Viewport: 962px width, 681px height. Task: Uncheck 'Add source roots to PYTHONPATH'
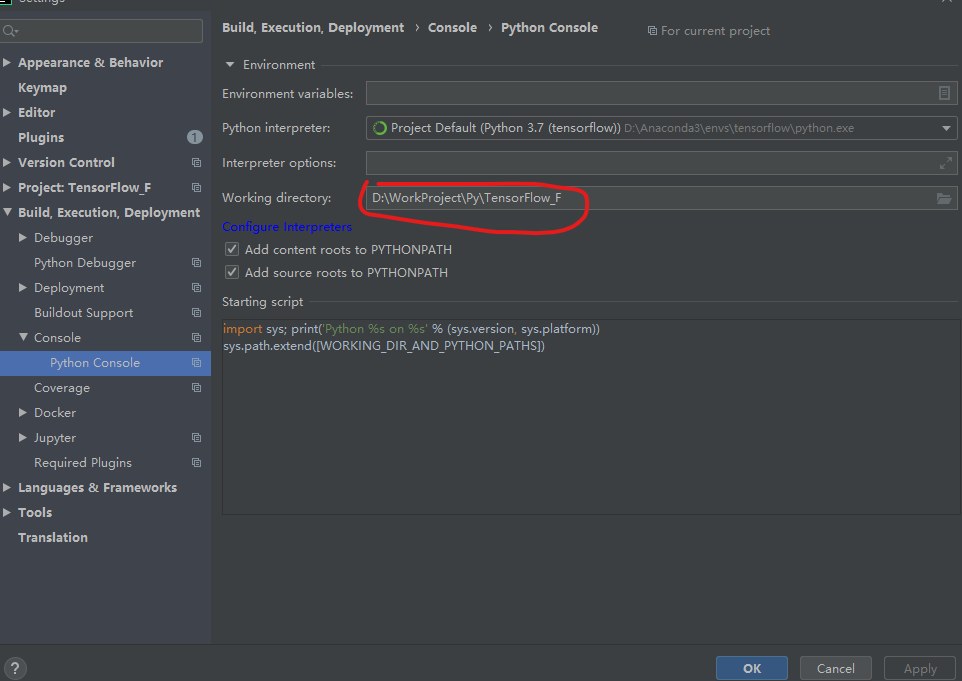231,271
